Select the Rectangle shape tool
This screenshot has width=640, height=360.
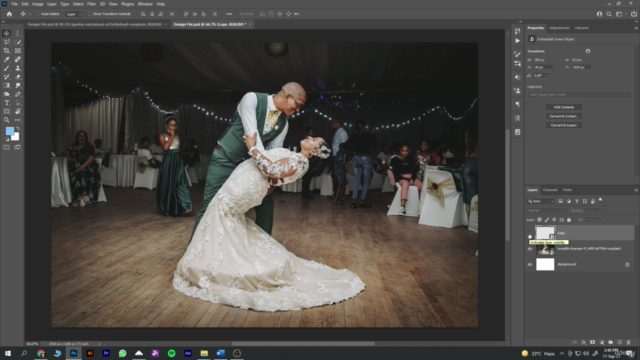7,111
